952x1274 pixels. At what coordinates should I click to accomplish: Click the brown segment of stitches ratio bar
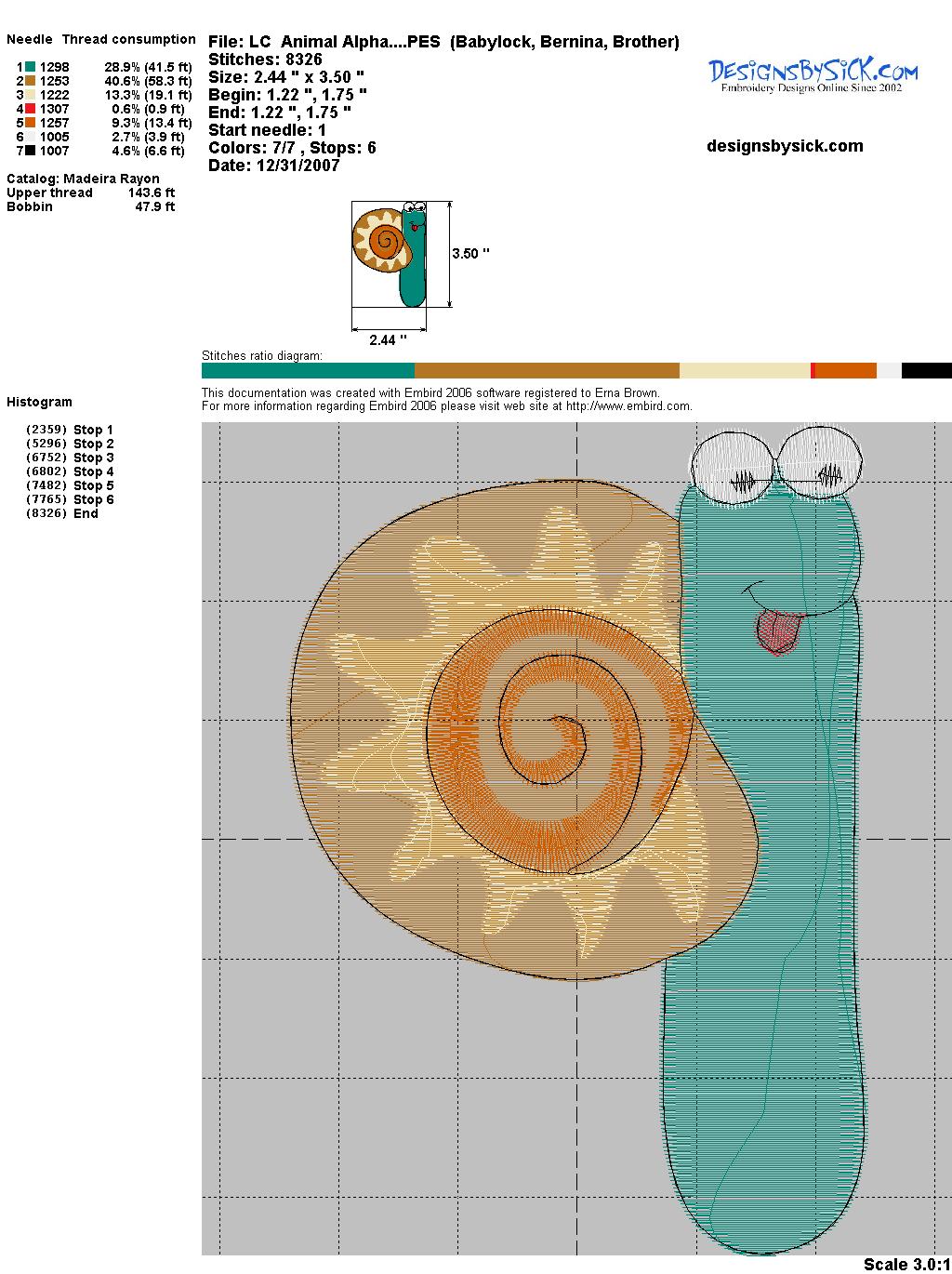547,371
